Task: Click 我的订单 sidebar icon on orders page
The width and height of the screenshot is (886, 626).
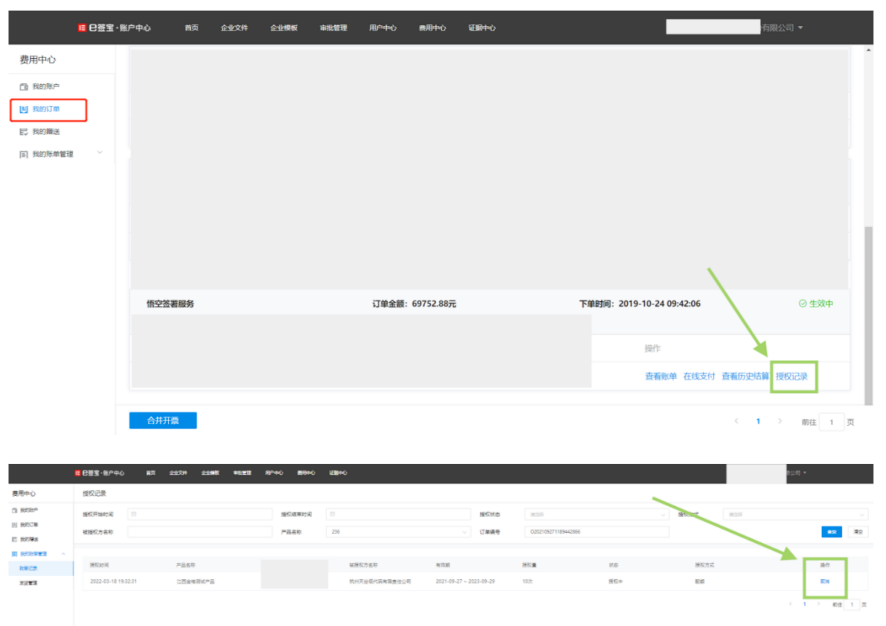Action: (x=24, y=110)
